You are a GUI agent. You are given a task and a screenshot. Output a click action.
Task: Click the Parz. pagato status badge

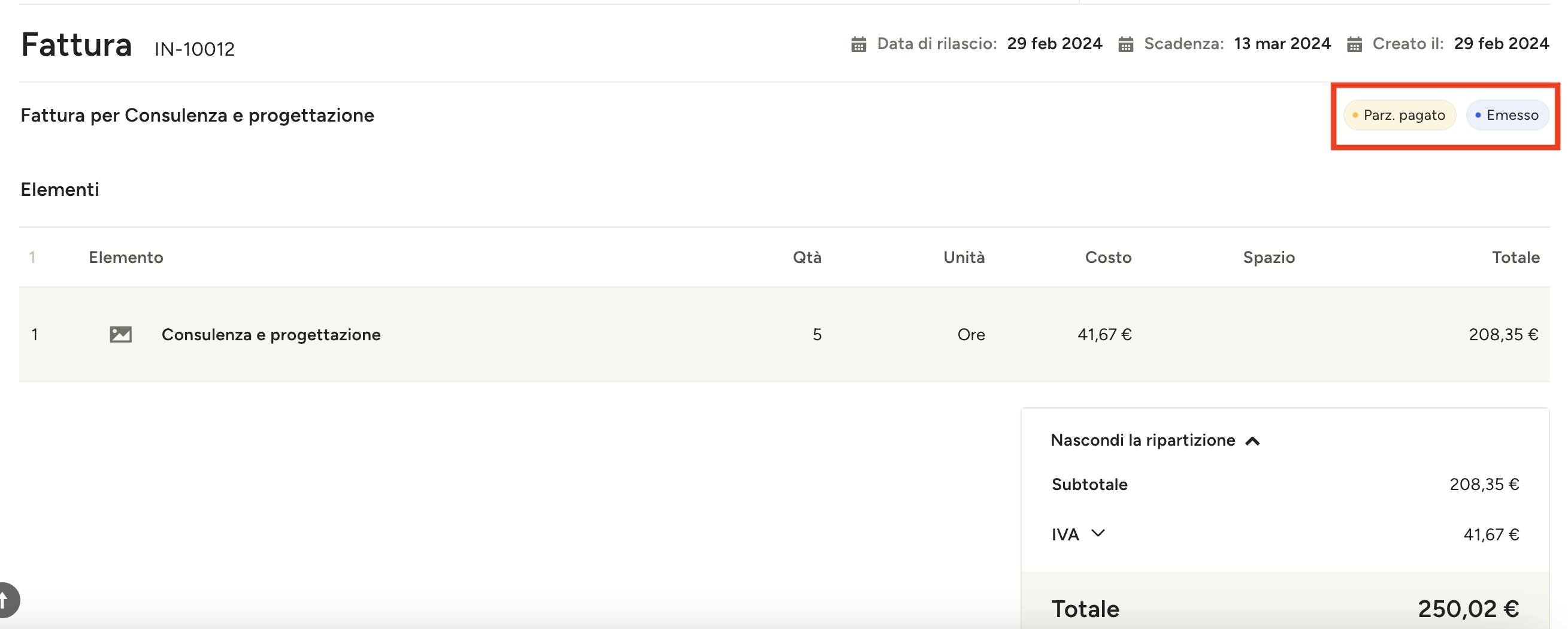[1399, 115]
